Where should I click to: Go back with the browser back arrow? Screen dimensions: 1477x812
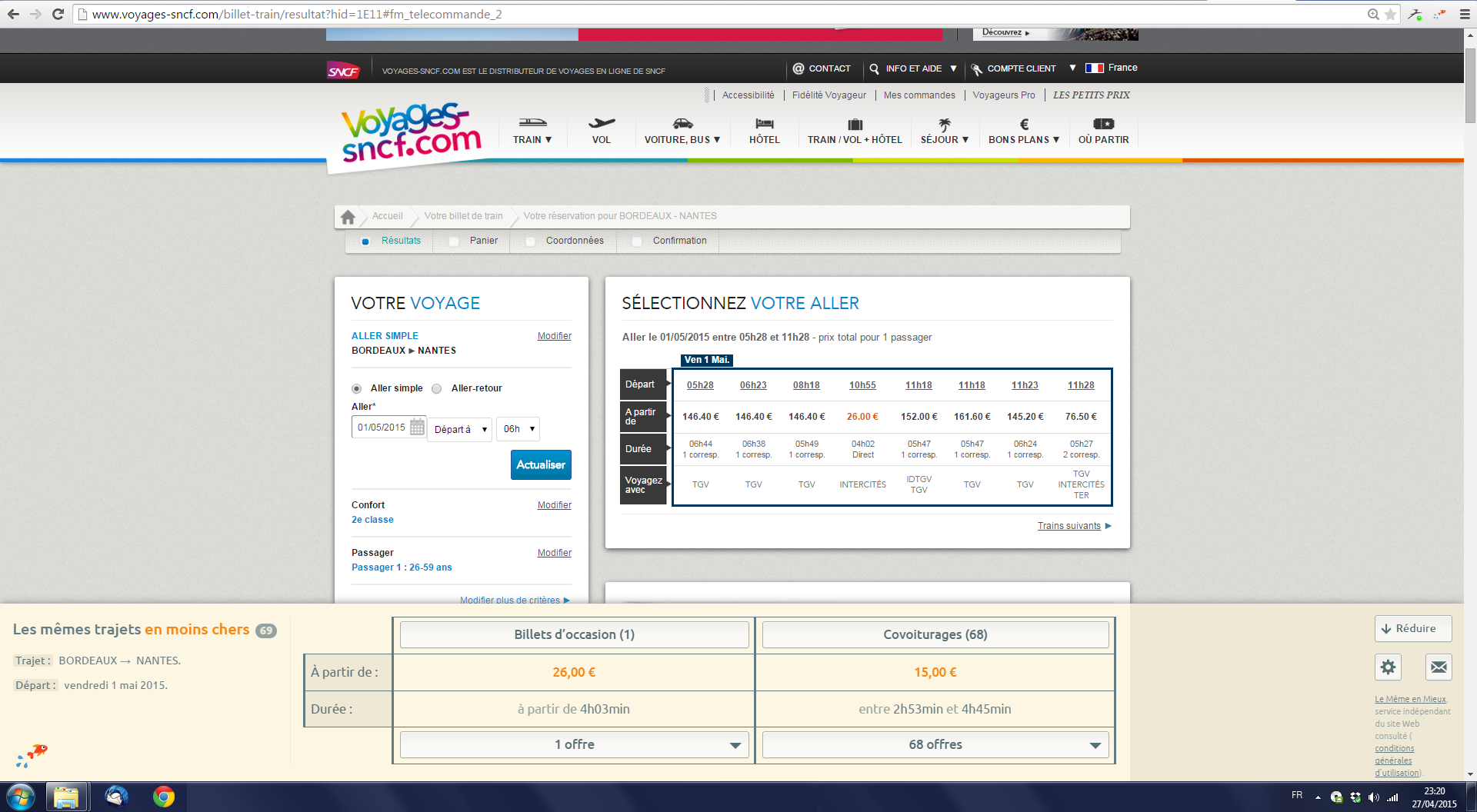coord(13,14)
